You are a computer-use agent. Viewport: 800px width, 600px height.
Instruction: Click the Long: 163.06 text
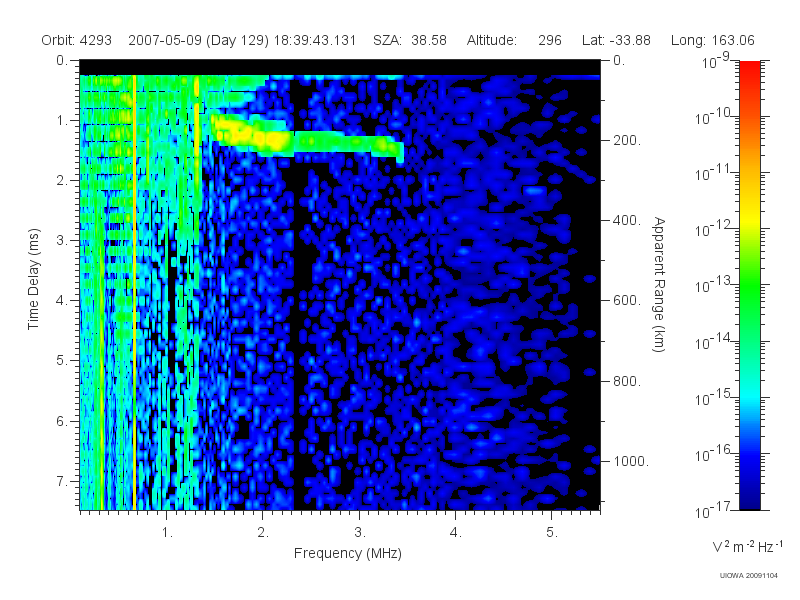click(x=712, y=40)
